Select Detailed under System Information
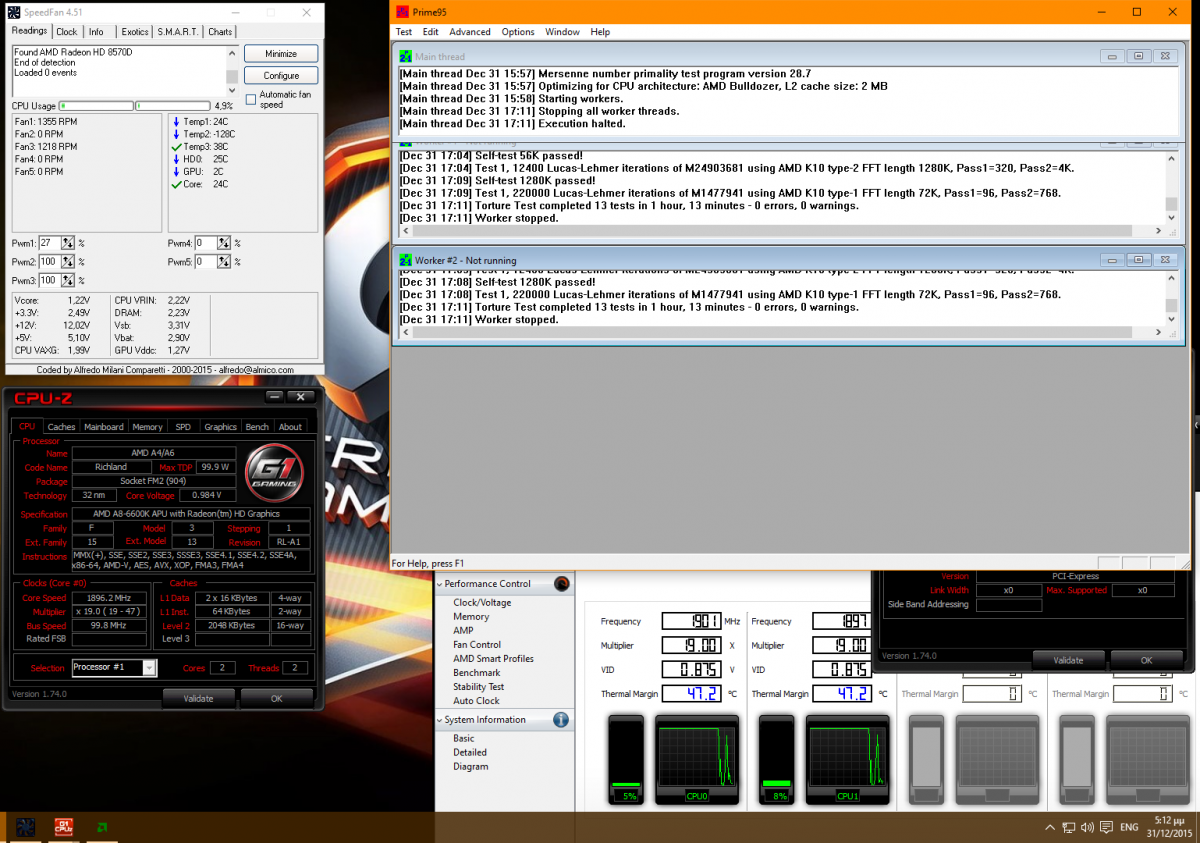This screenshot has height=843, width=1200. tap(470, 752)
